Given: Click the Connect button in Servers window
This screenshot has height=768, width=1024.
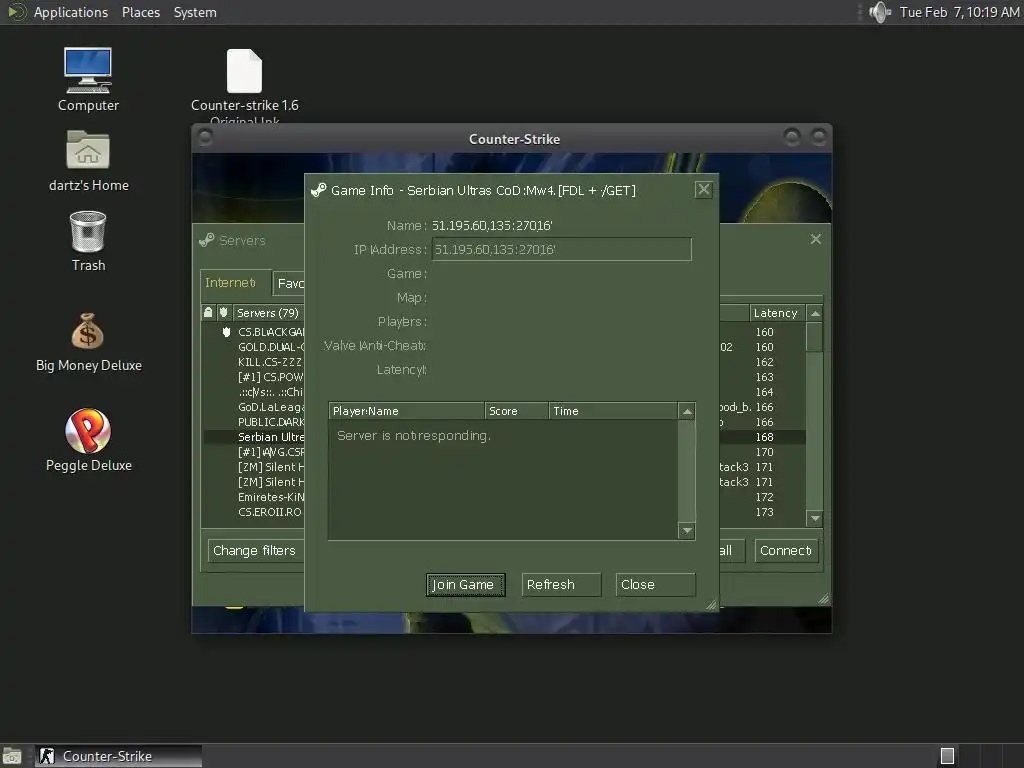Looking at the screenshot, I should click(x=786, y=551).
